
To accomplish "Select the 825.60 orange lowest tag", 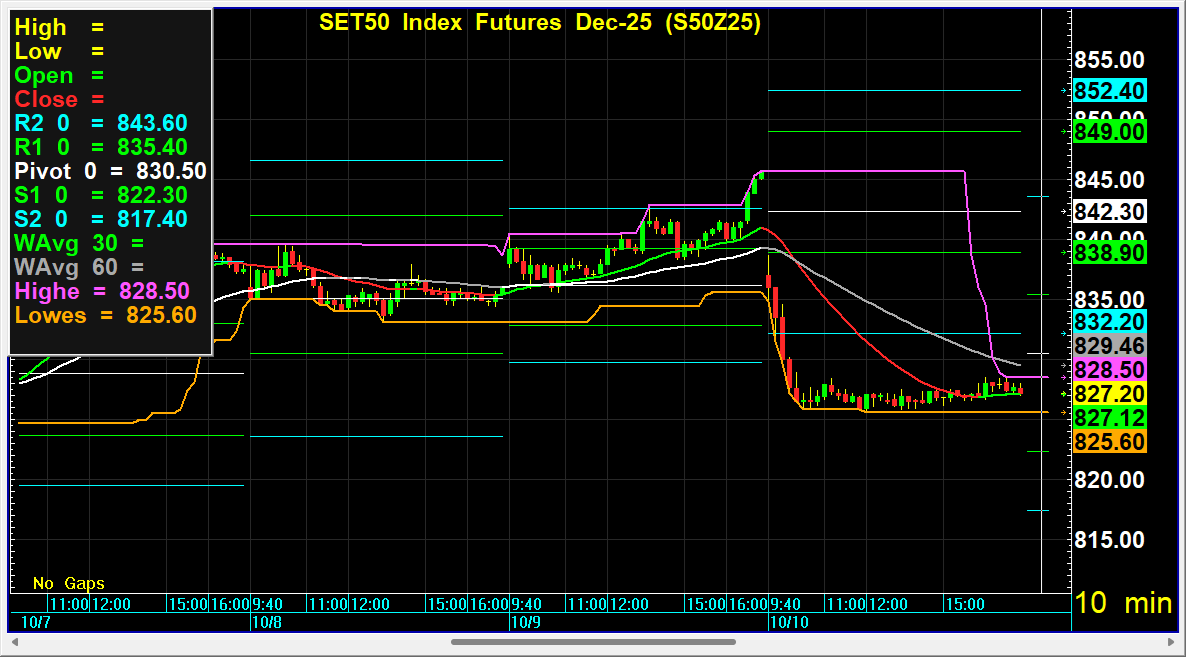I will pyautogui.click(x=1109, y=441).
